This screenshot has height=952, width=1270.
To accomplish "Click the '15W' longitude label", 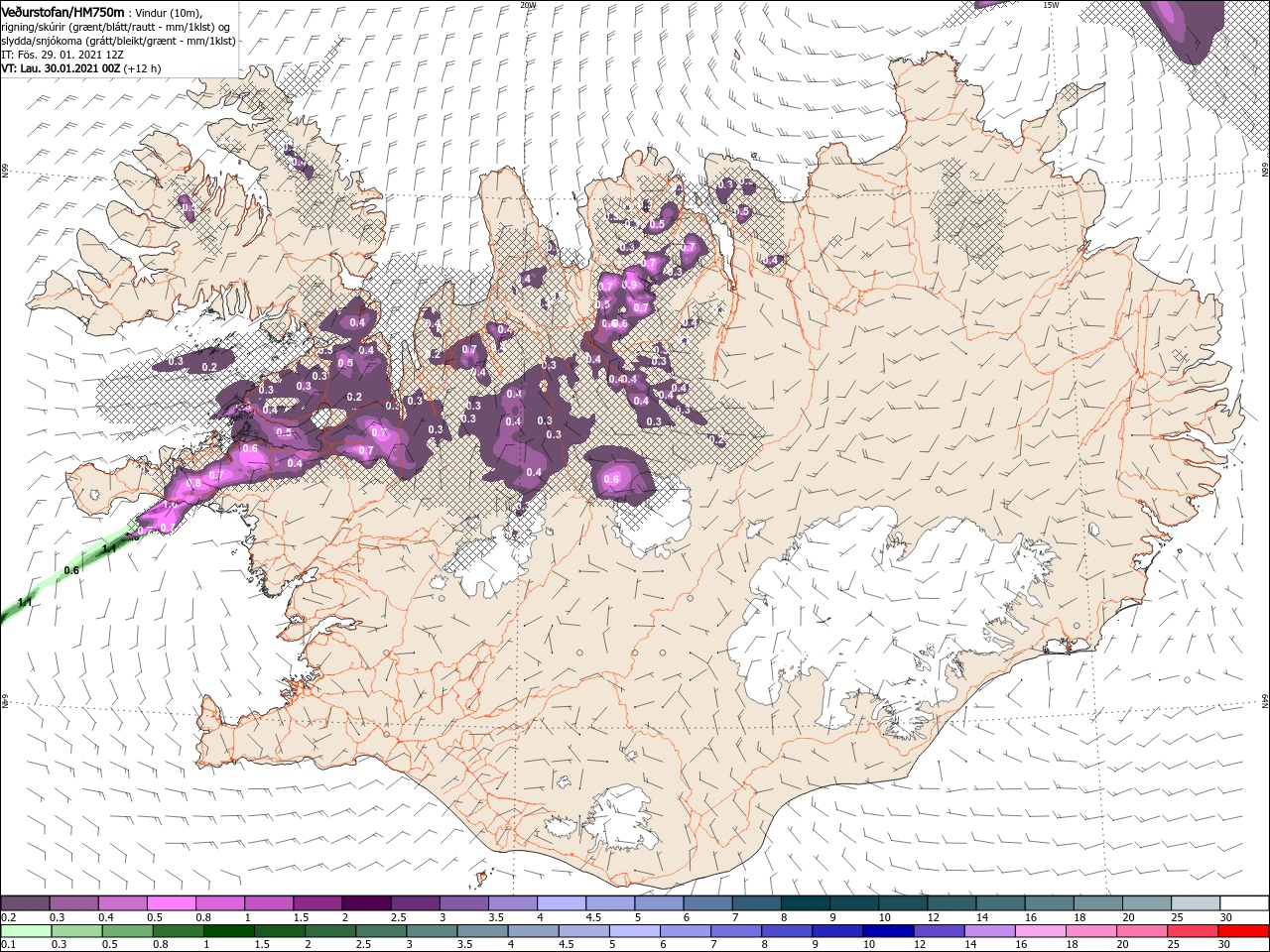I will pos(1051,5).
